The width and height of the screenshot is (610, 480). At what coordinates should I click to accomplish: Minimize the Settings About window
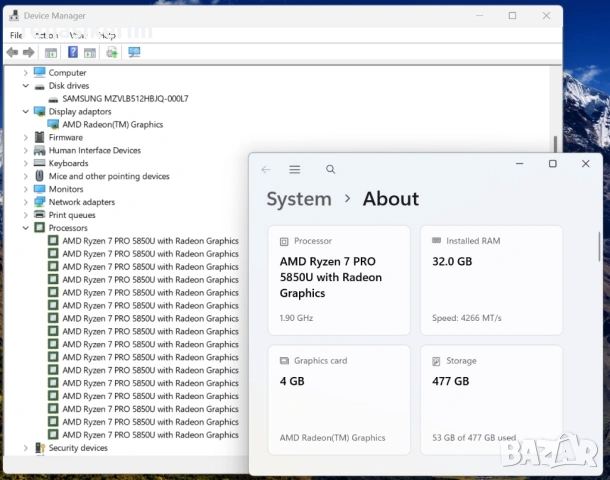[x=519, y=164]
